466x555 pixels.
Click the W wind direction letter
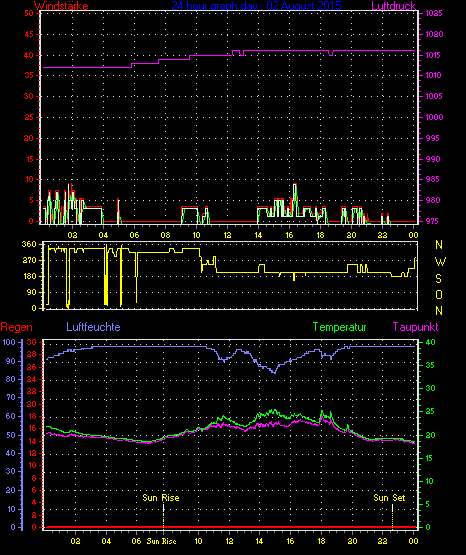440,262
